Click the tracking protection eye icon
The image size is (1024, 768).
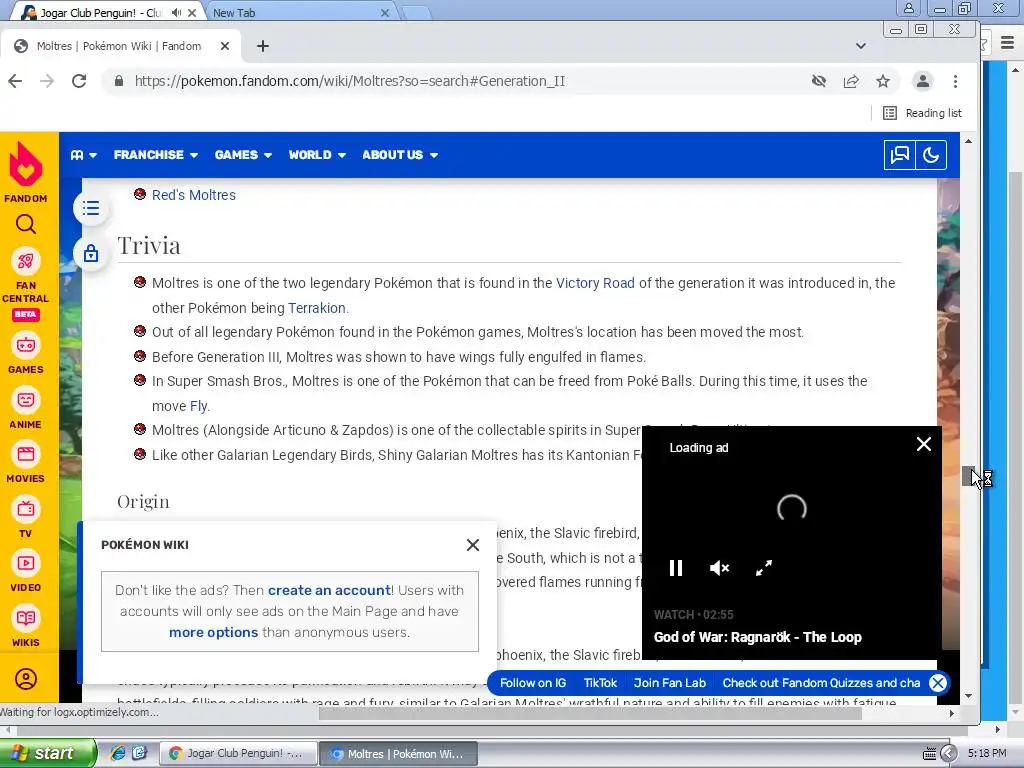click(818, 81)
